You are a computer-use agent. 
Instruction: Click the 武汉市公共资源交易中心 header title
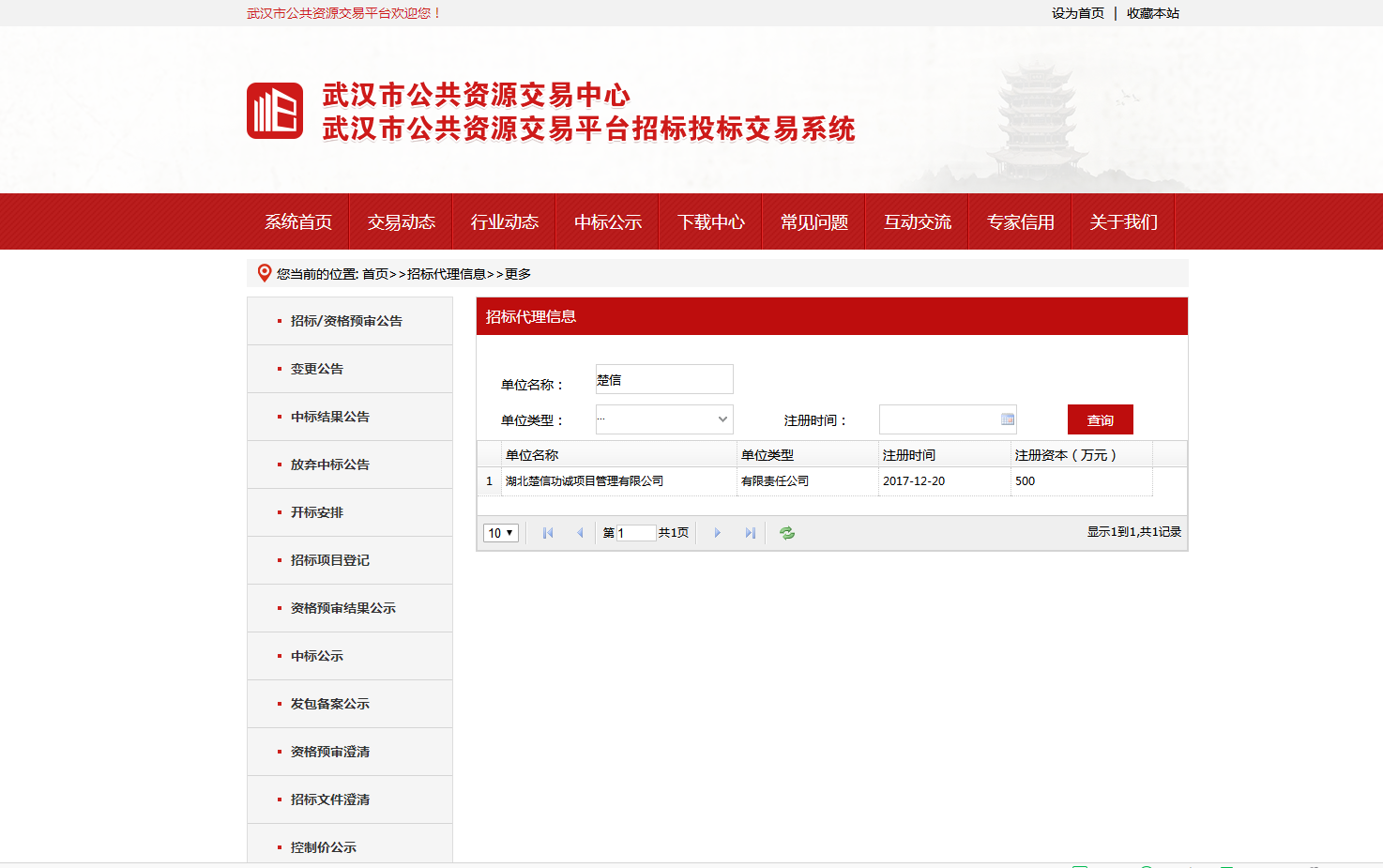pyautogui.click(x=477, y=95)
